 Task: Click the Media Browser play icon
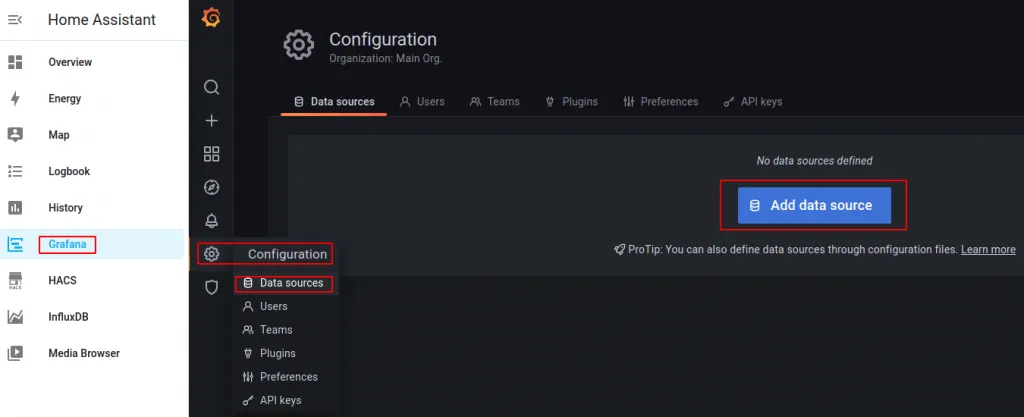(x=15, y=353)
